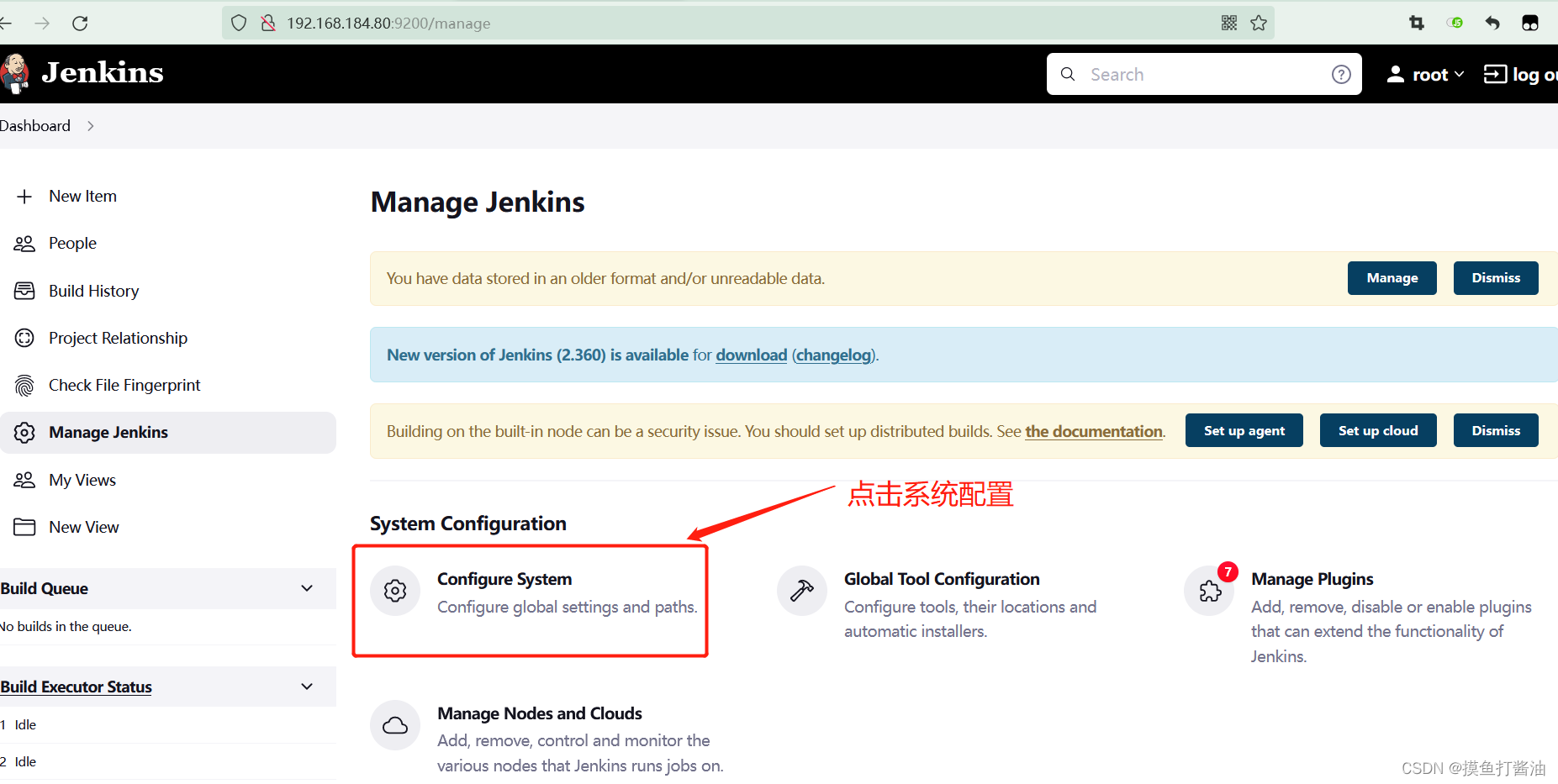
Task: Click the insecure connection lock icon
Action: click(268, 23)
